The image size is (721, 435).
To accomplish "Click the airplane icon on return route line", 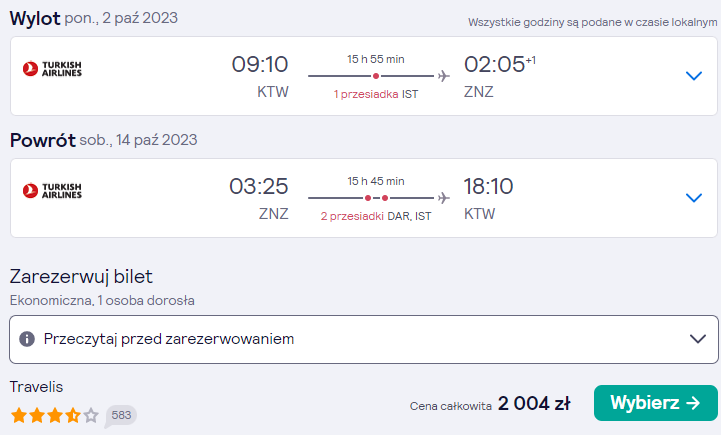I will click(443, 198).
